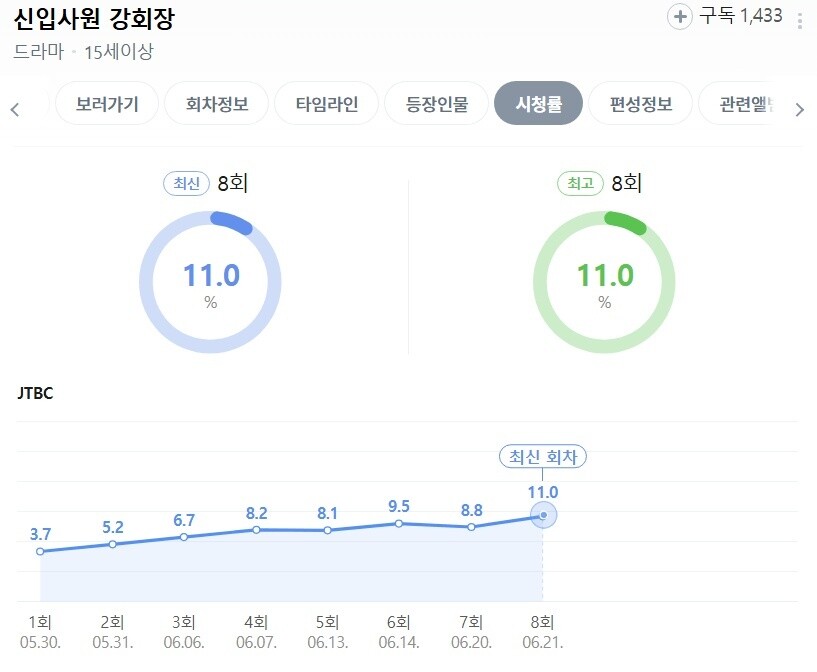Image resolution: width=817 pixels, height=672 pixels.
Task: Select the 타임라인 tab
Action: tap(327, 103)
